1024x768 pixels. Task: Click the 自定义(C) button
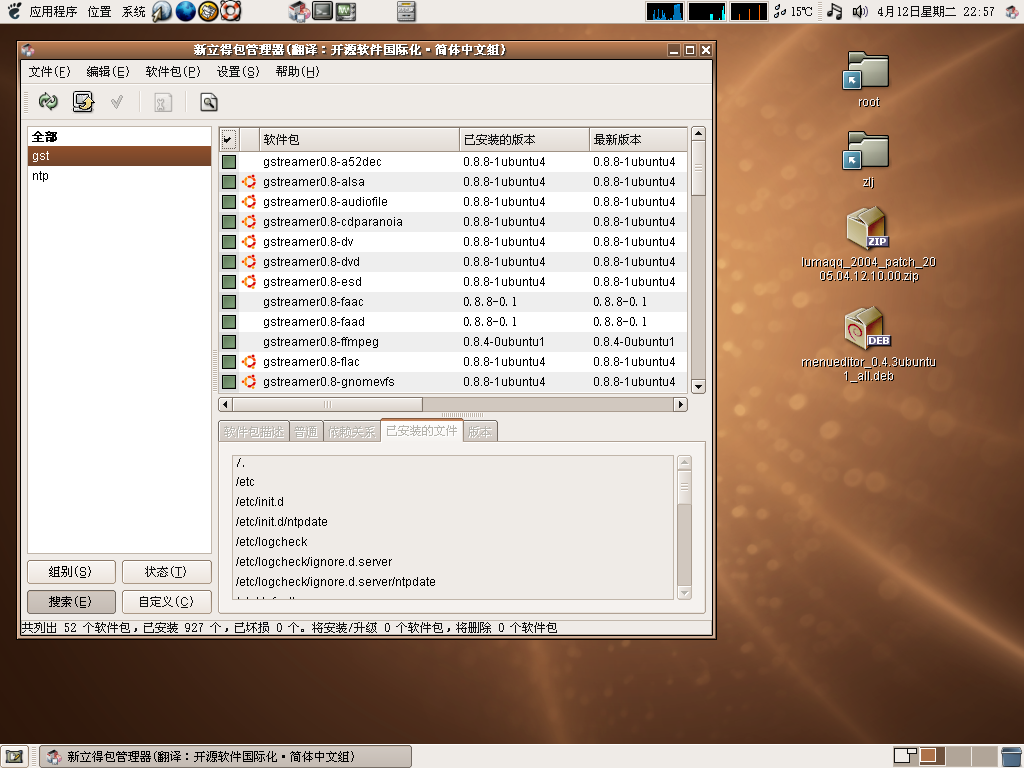pos(167,602)
